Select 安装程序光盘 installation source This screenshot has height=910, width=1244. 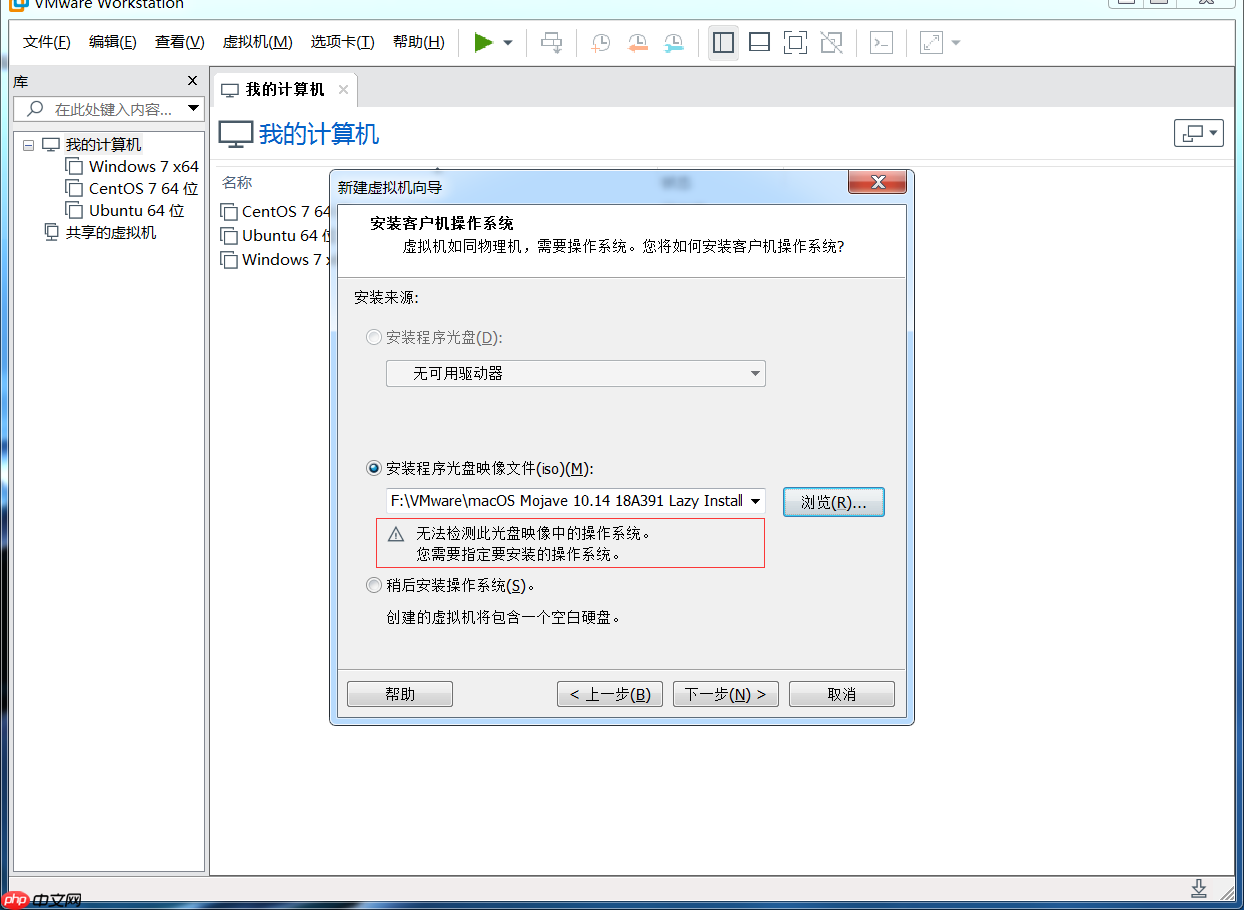tap(373, 337)
